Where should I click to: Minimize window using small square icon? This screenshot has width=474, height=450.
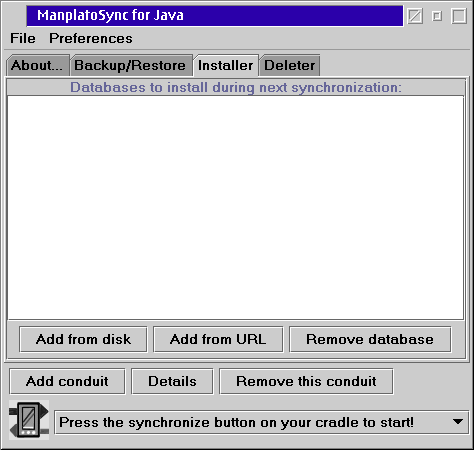tap(437, 16)
